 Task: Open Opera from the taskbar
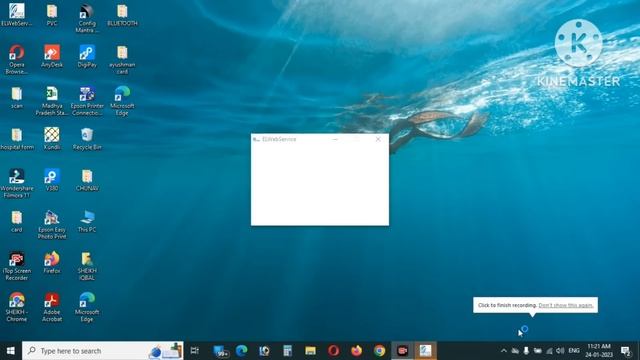(x=333, y=351)
